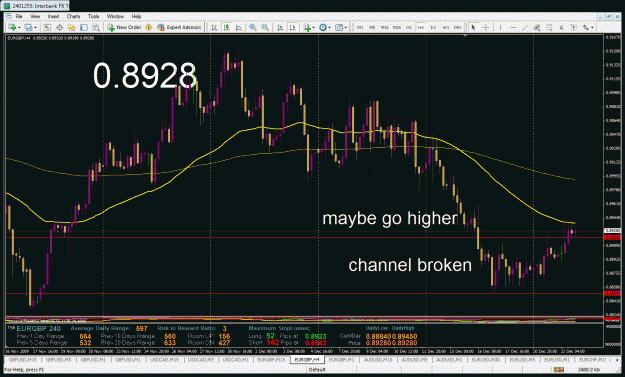625x377 pixels.
Task: Open the Help menu
Action: pos(136,16)
